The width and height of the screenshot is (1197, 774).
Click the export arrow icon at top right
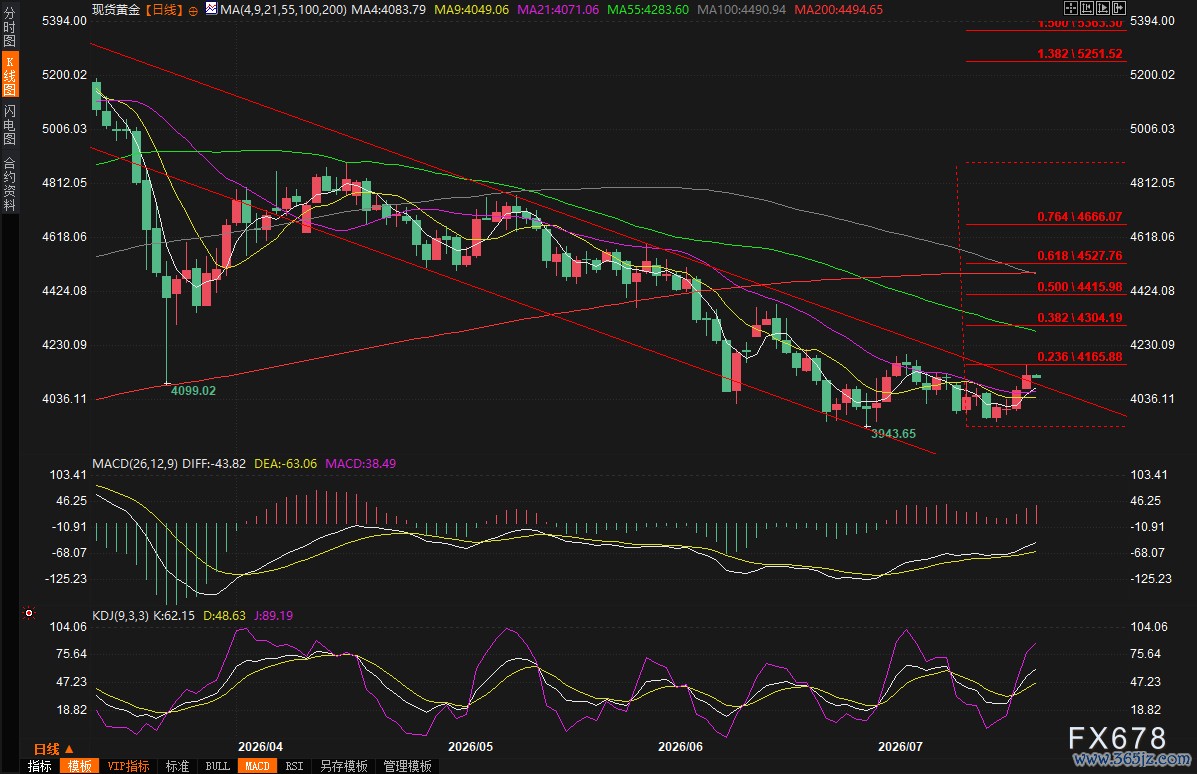pos(1118,8)
